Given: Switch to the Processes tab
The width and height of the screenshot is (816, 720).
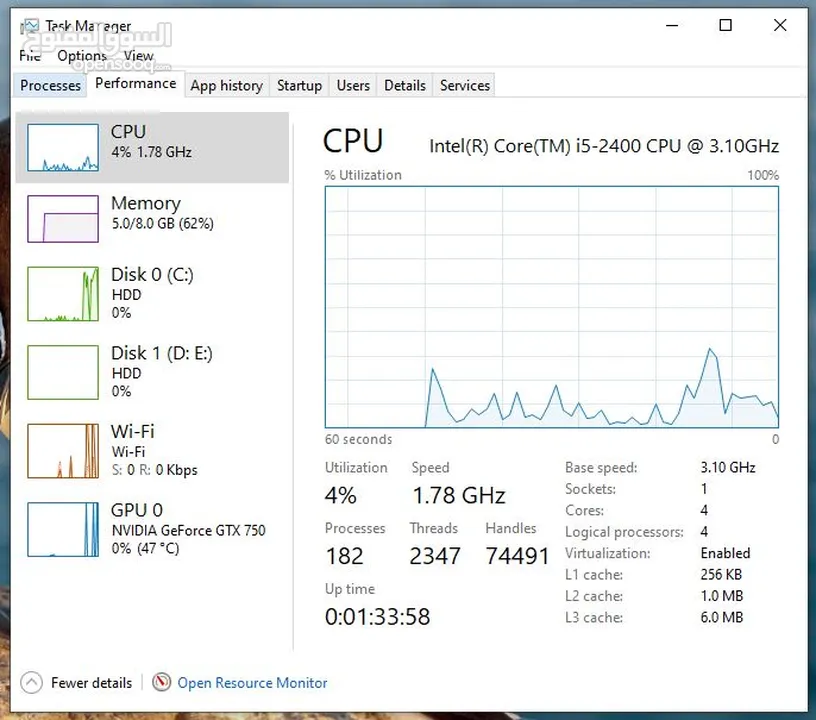Looking at the screenshot, I should 50,85.
